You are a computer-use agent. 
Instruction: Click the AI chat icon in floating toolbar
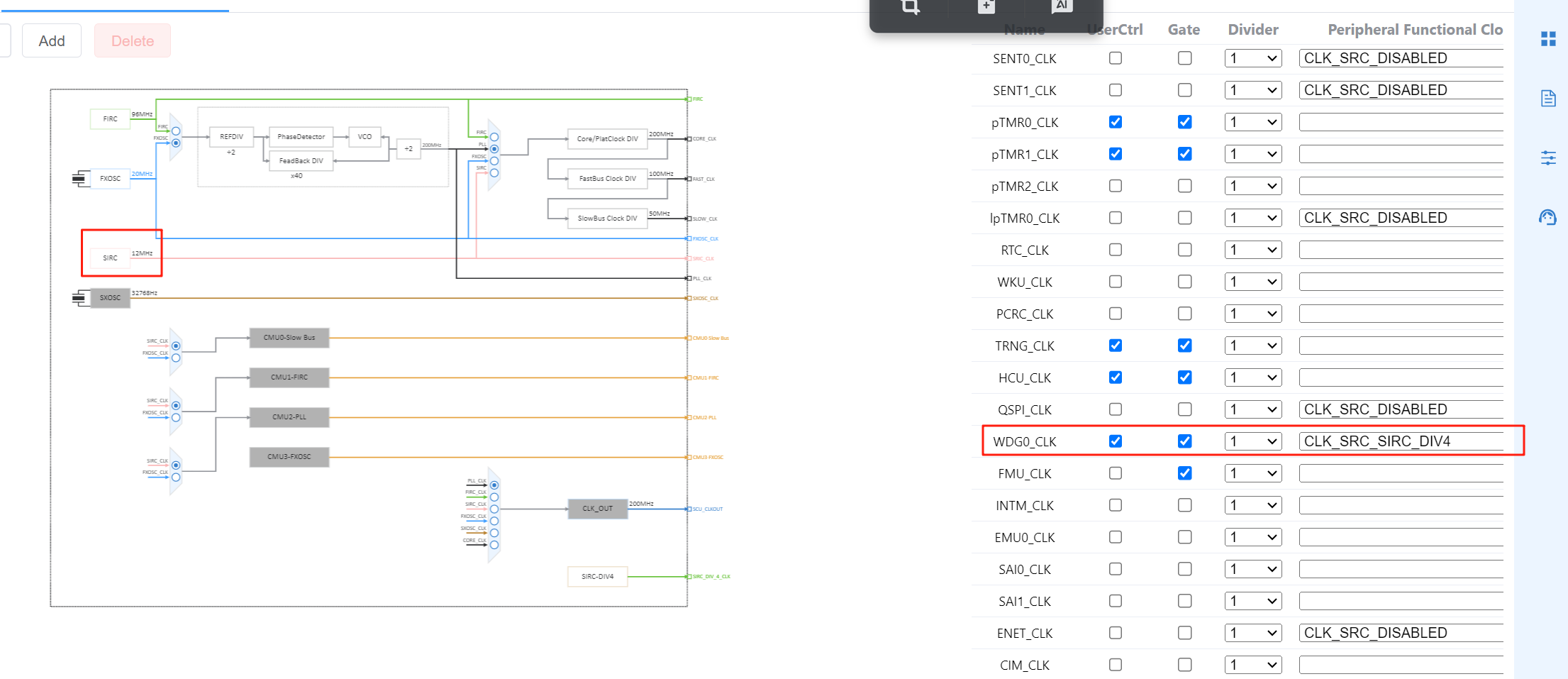click(x=1062, y=6)
